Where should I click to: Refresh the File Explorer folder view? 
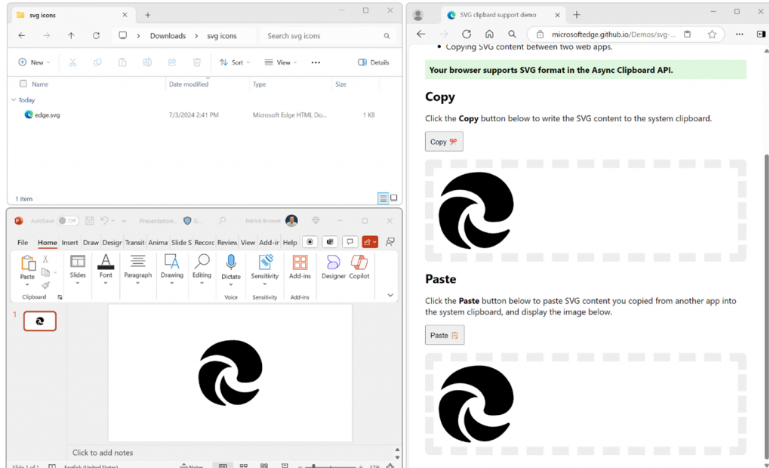(96, 35)
